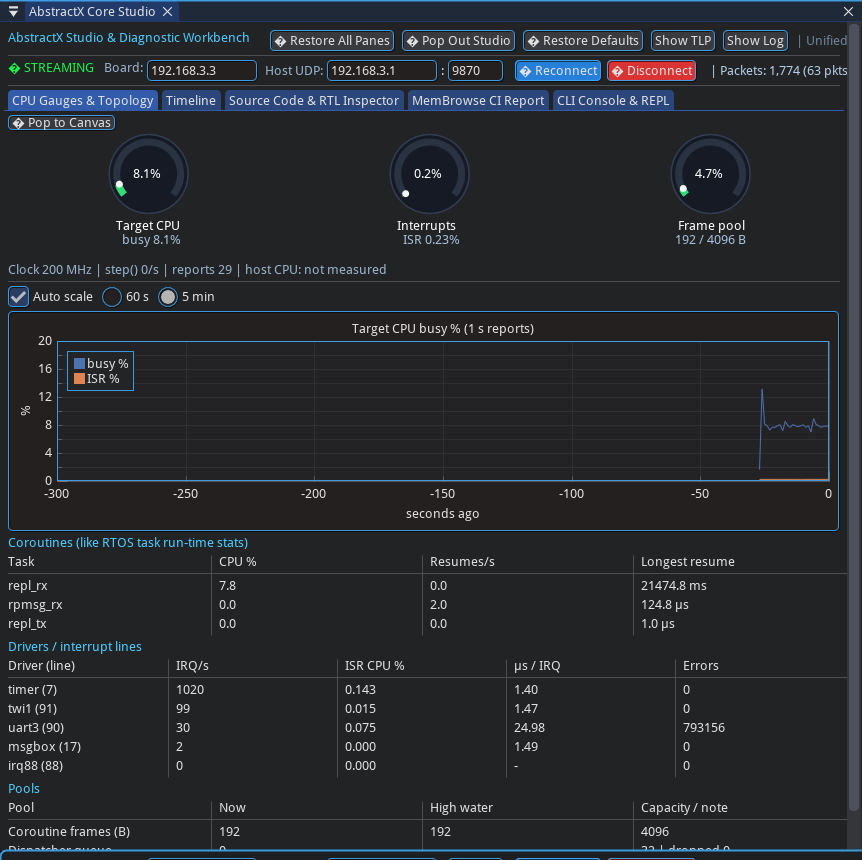Select the uart3 (90) driver row

pos(427,728)
